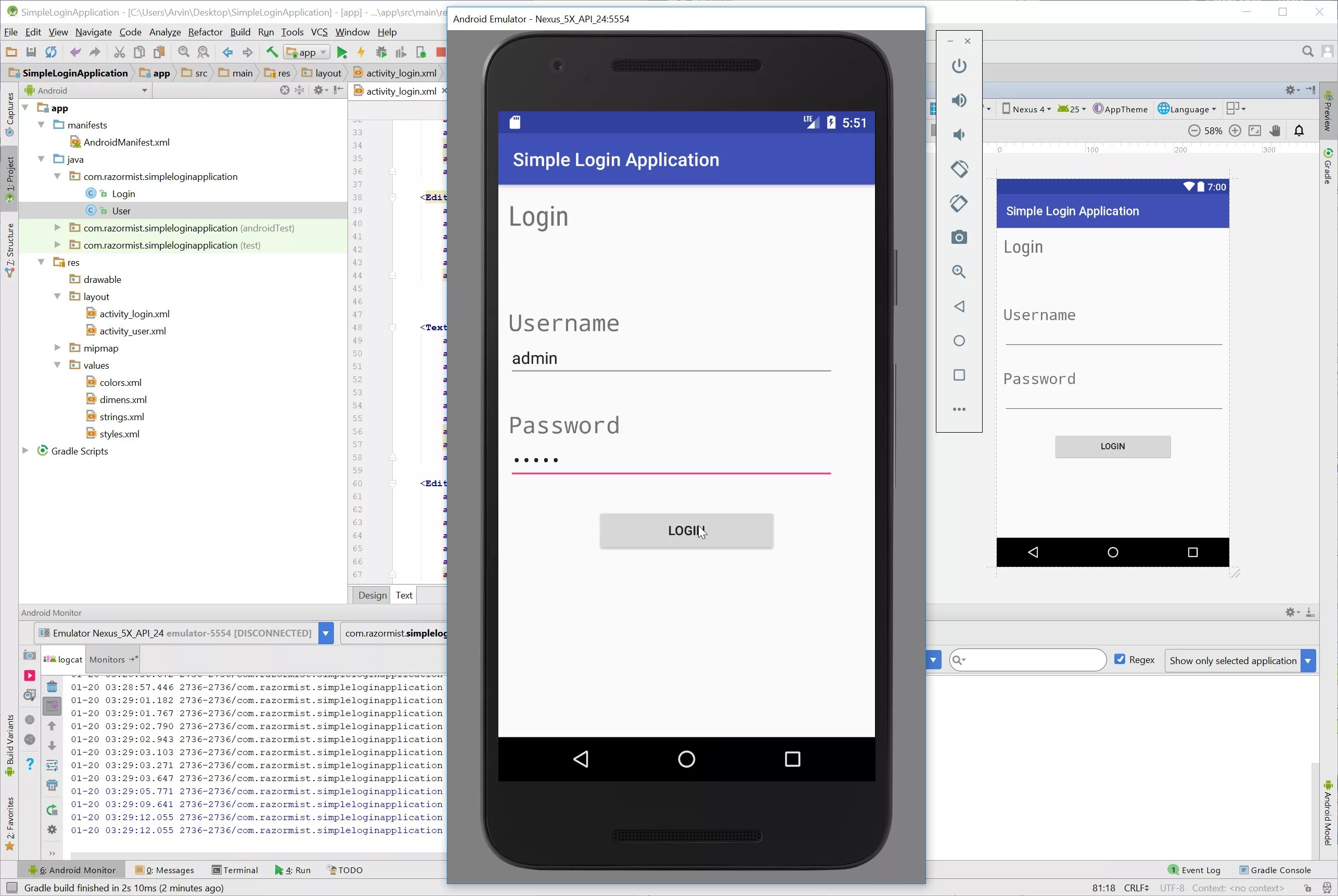Viewport: 1338px width, 896px height.
Task: Open emulator extended controls three dots
Action: [x=959, y=409]
